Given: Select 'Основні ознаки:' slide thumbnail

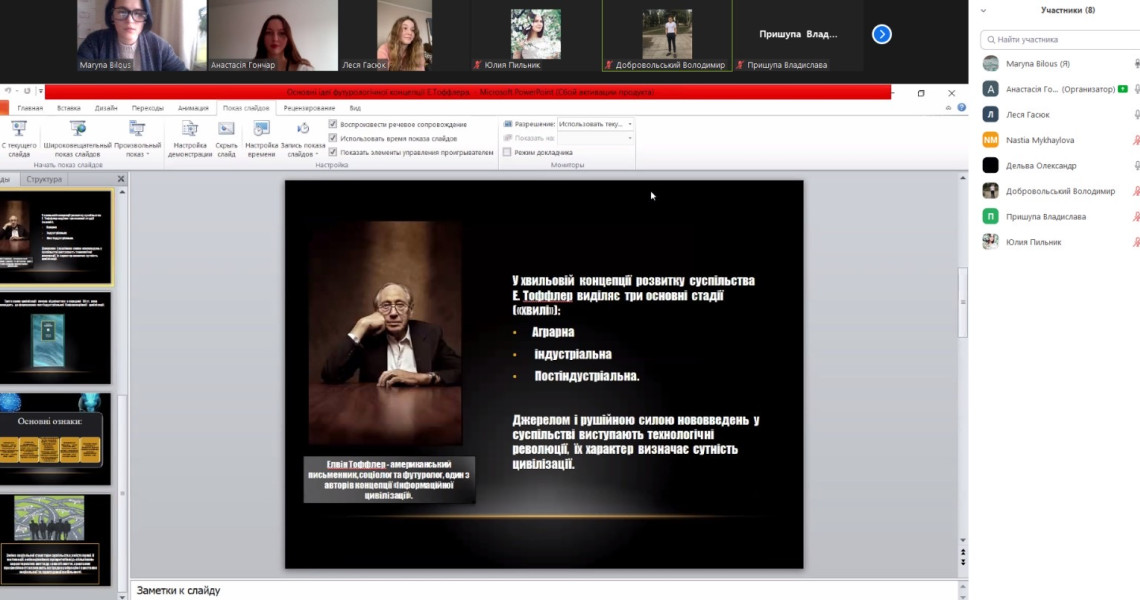Looking at the screenshot, I should coord(56,439).
